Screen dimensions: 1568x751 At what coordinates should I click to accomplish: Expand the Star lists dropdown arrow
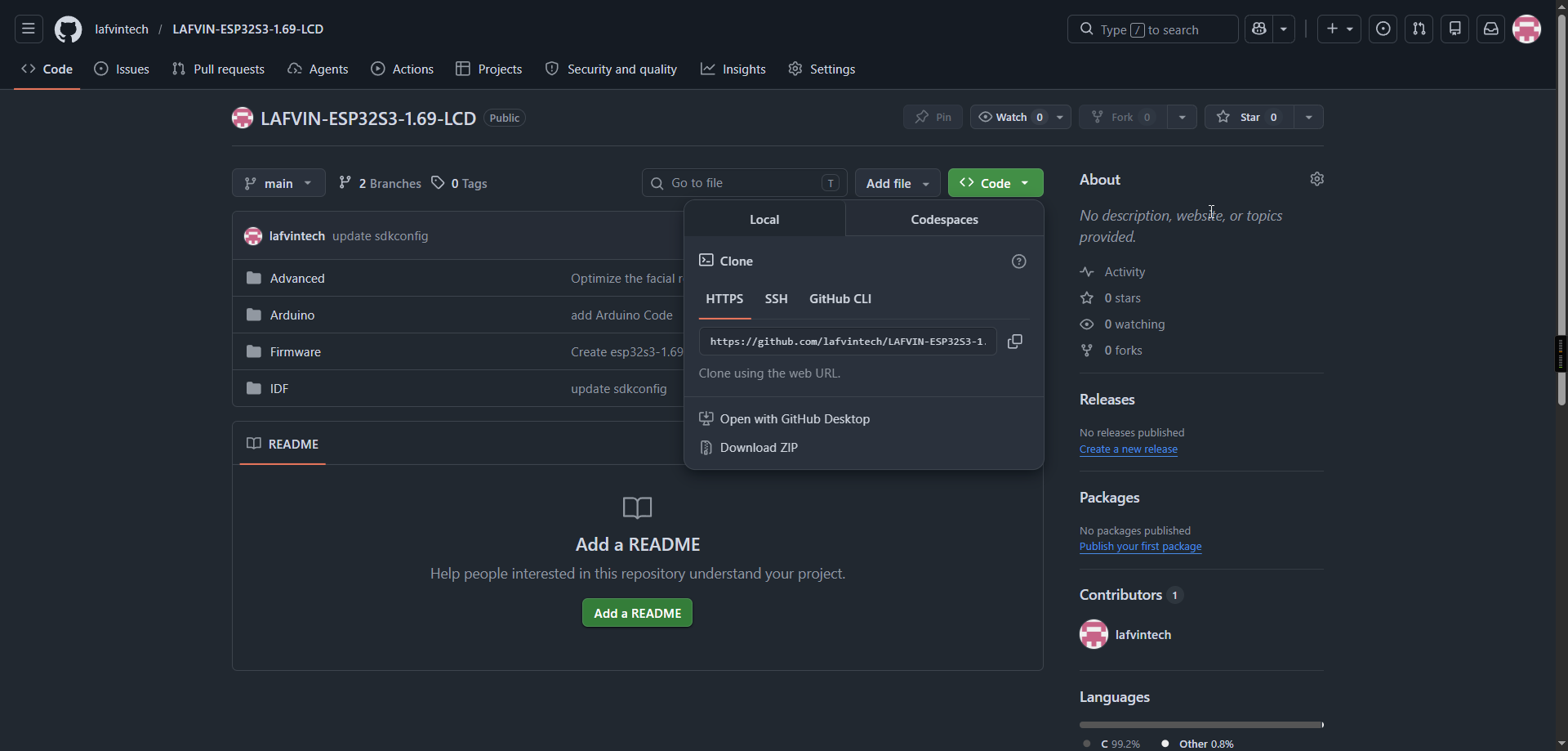[x=1309, y=118]
